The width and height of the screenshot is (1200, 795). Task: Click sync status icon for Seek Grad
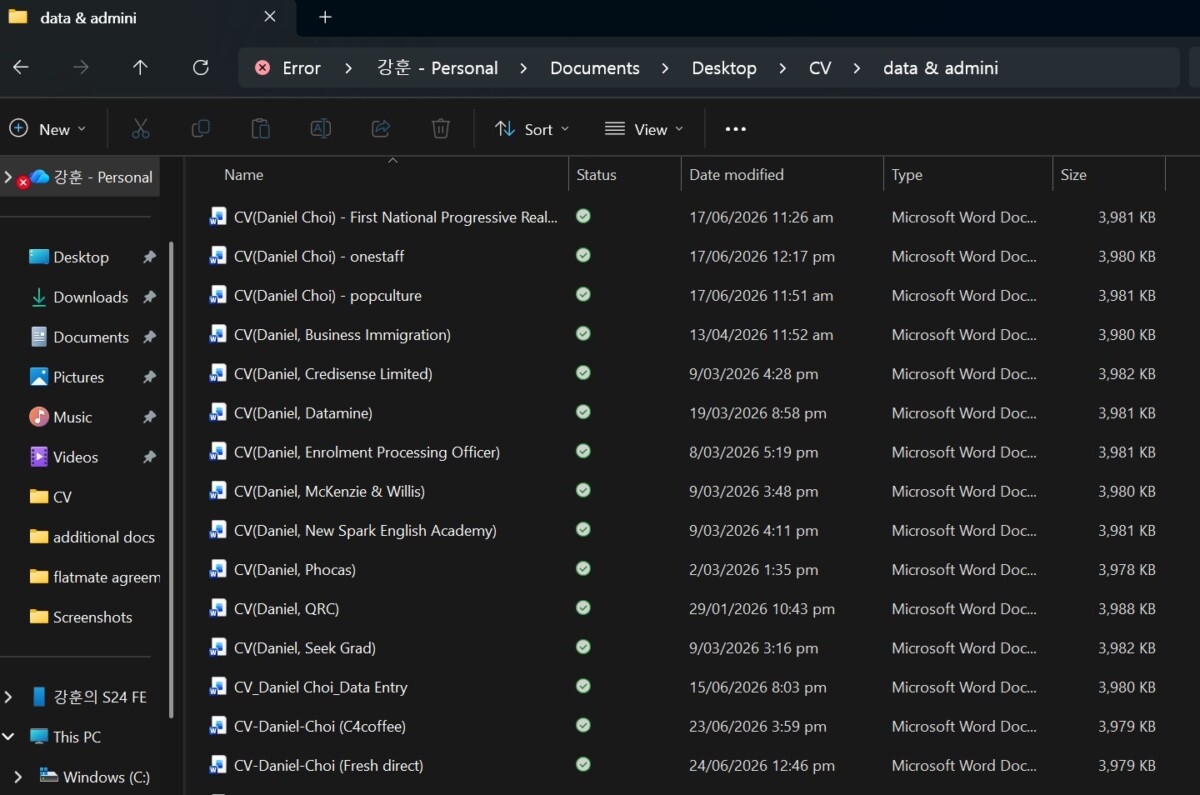coord(583,647)
